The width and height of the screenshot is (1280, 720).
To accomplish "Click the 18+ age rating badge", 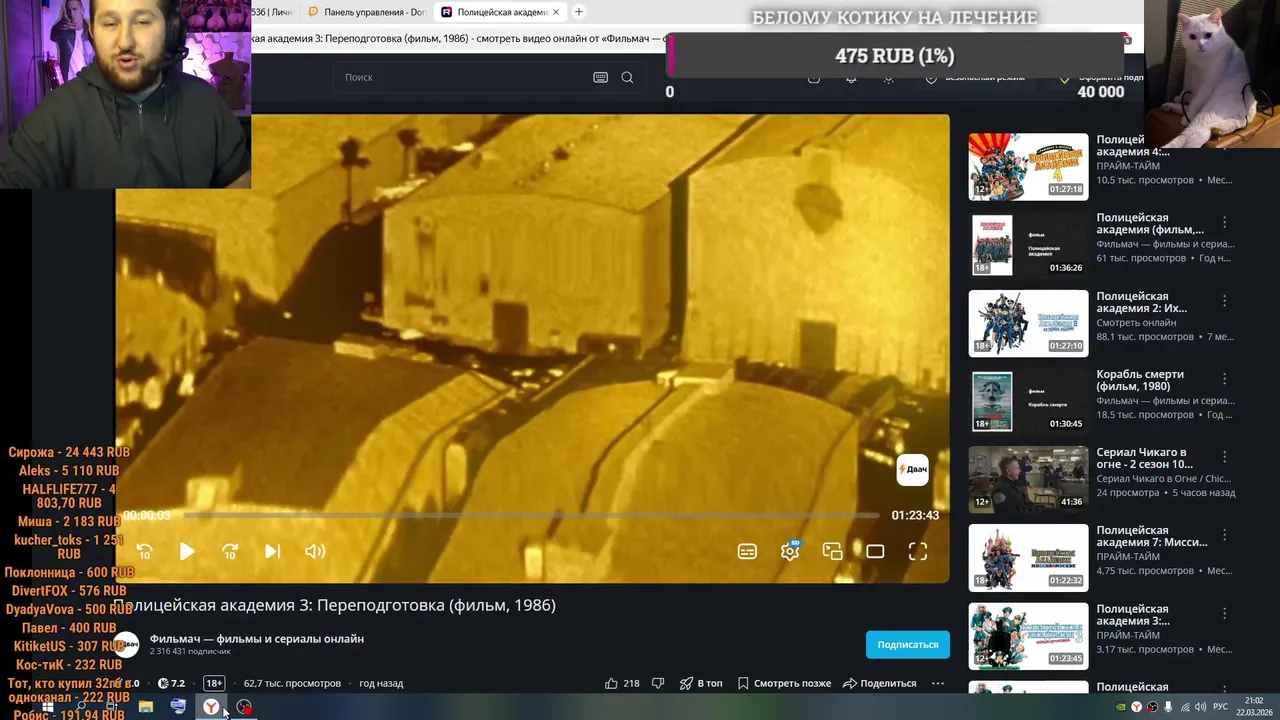I will pyautogui.click(x=214, y=683).
